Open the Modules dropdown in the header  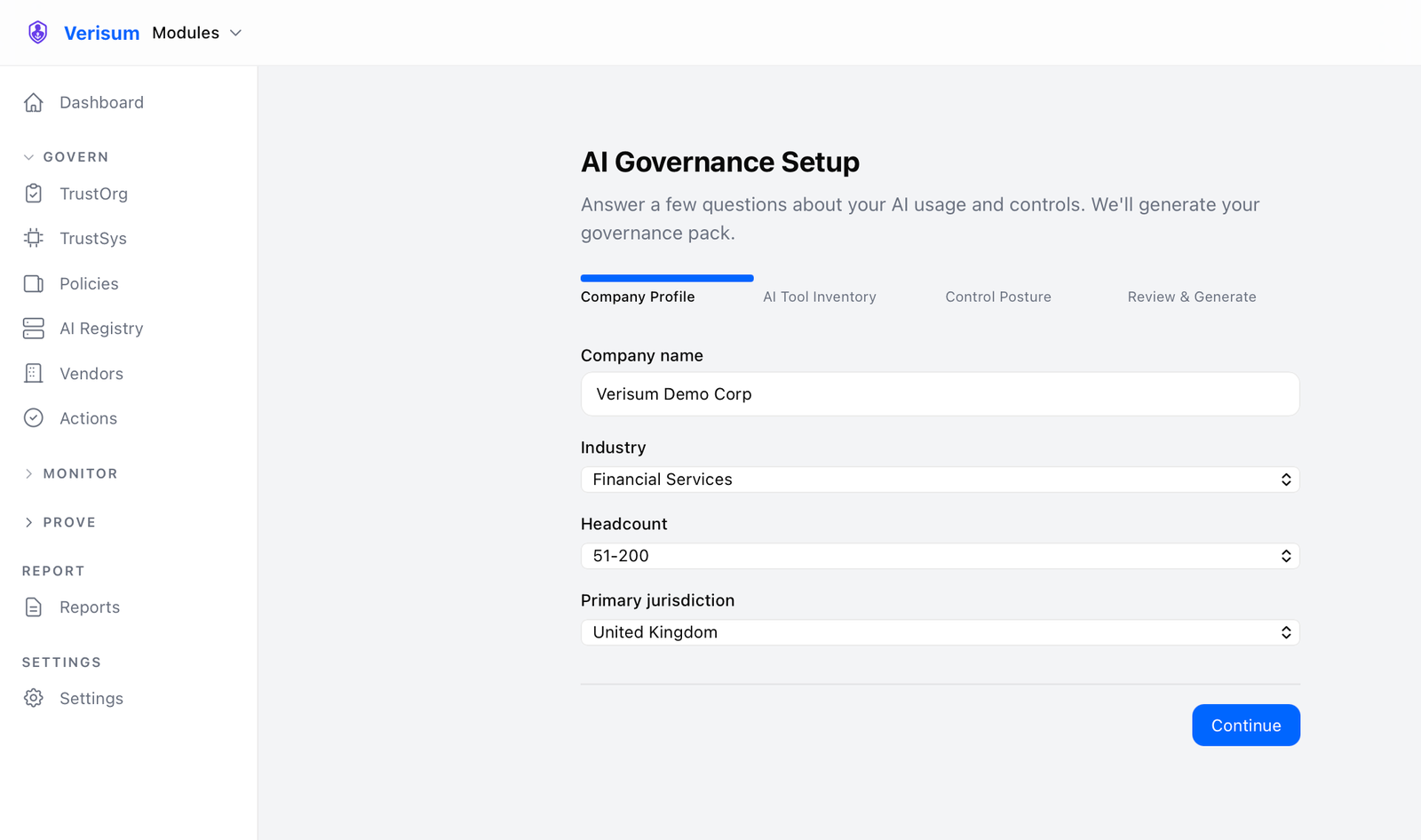[196, 33]
